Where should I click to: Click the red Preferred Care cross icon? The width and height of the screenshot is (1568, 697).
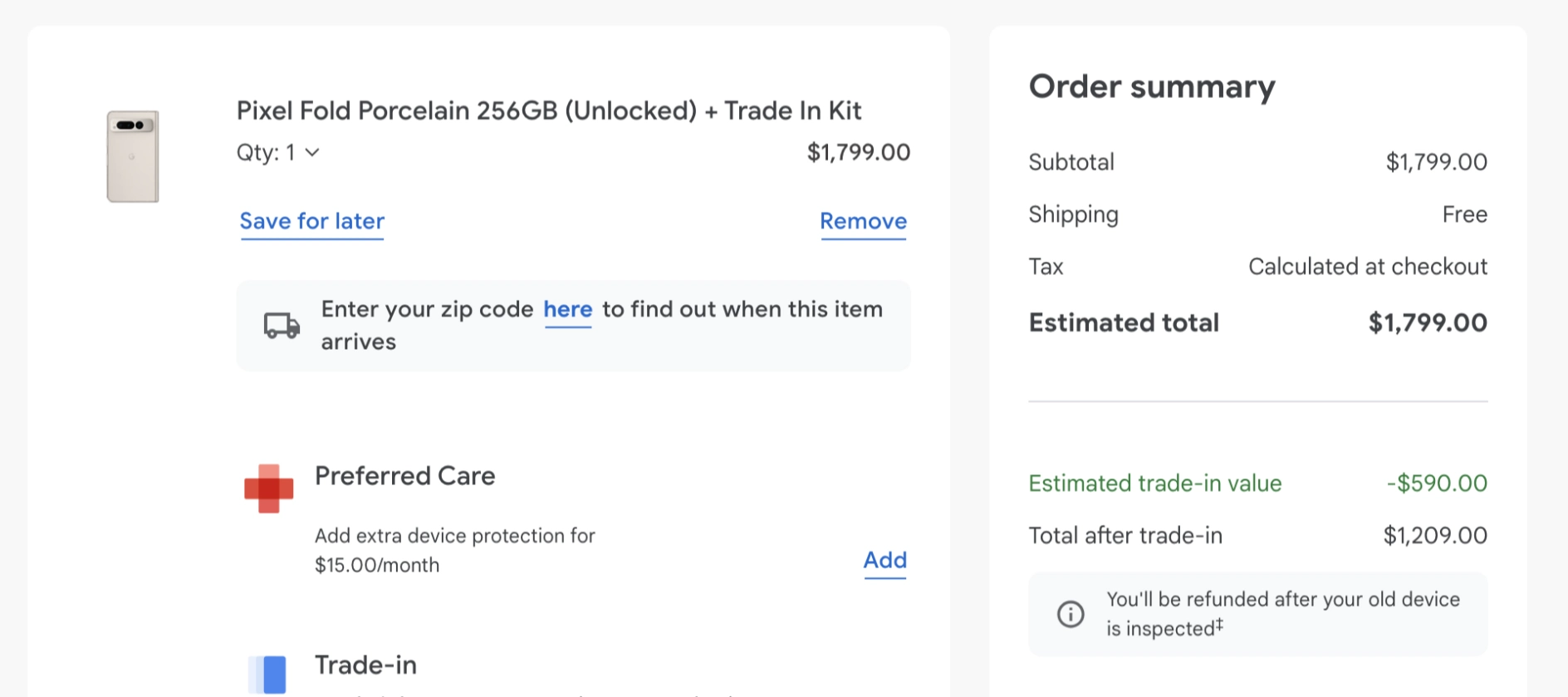268,488
